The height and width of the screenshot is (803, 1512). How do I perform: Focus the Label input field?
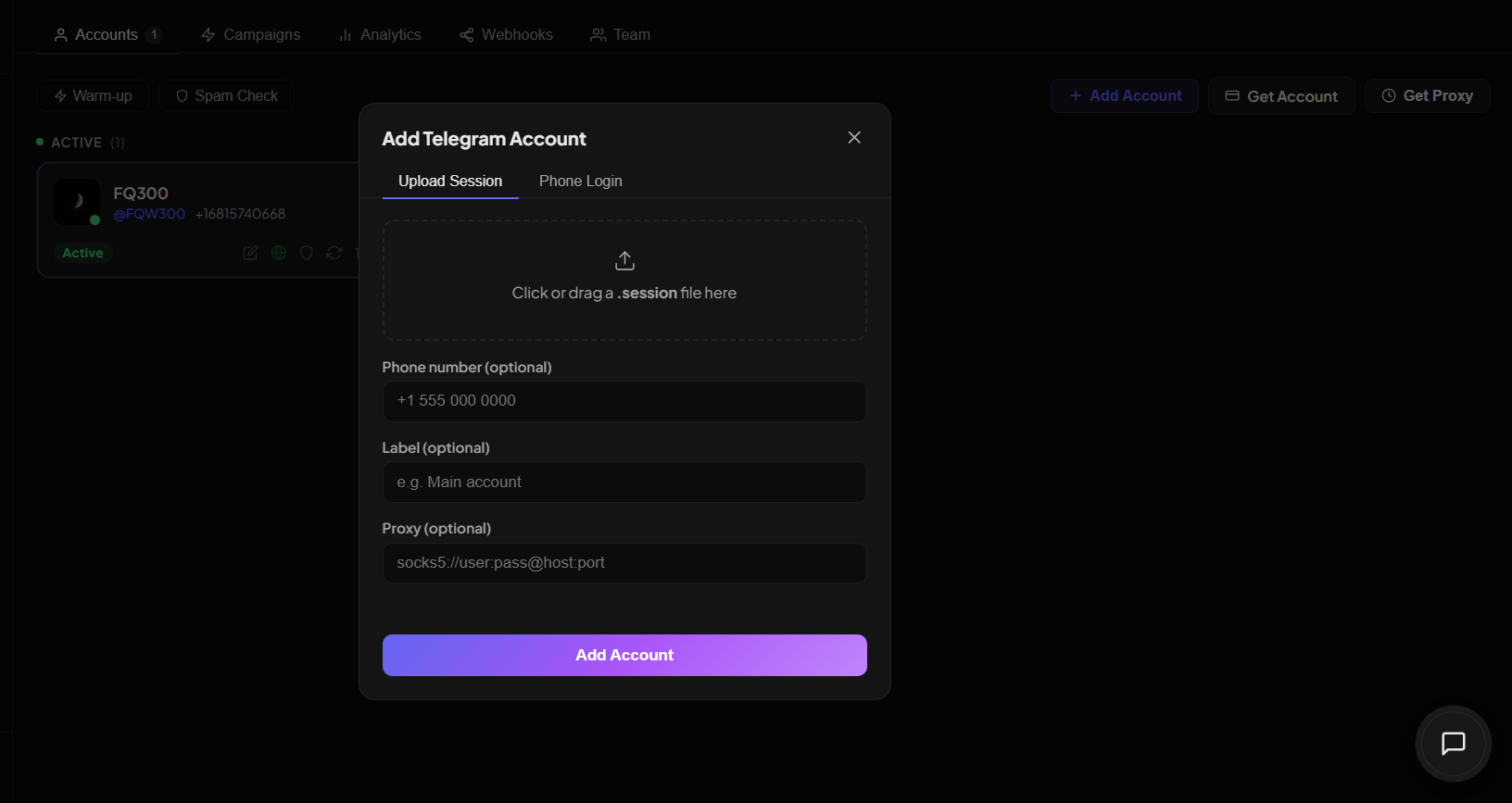coord(624,482)
